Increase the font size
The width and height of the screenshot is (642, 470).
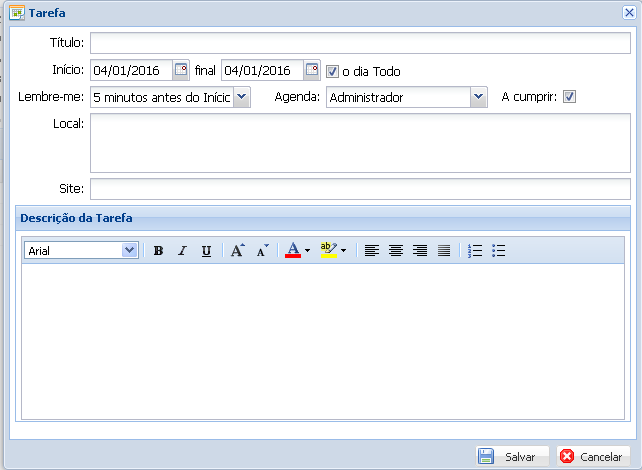pos(237,251)
